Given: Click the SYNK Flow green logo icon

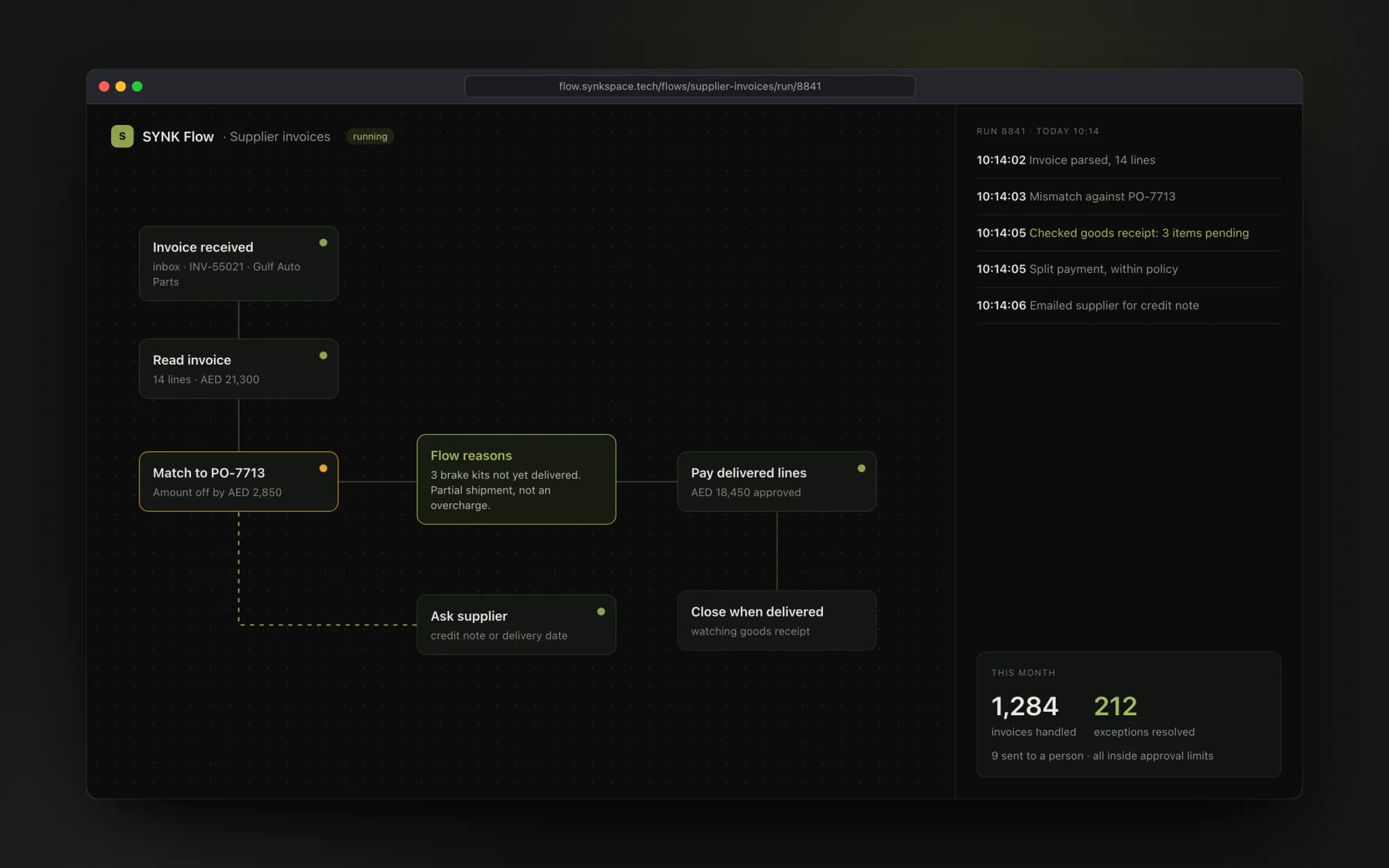Looking at the screenshot, I should click(x=122, y=136).
